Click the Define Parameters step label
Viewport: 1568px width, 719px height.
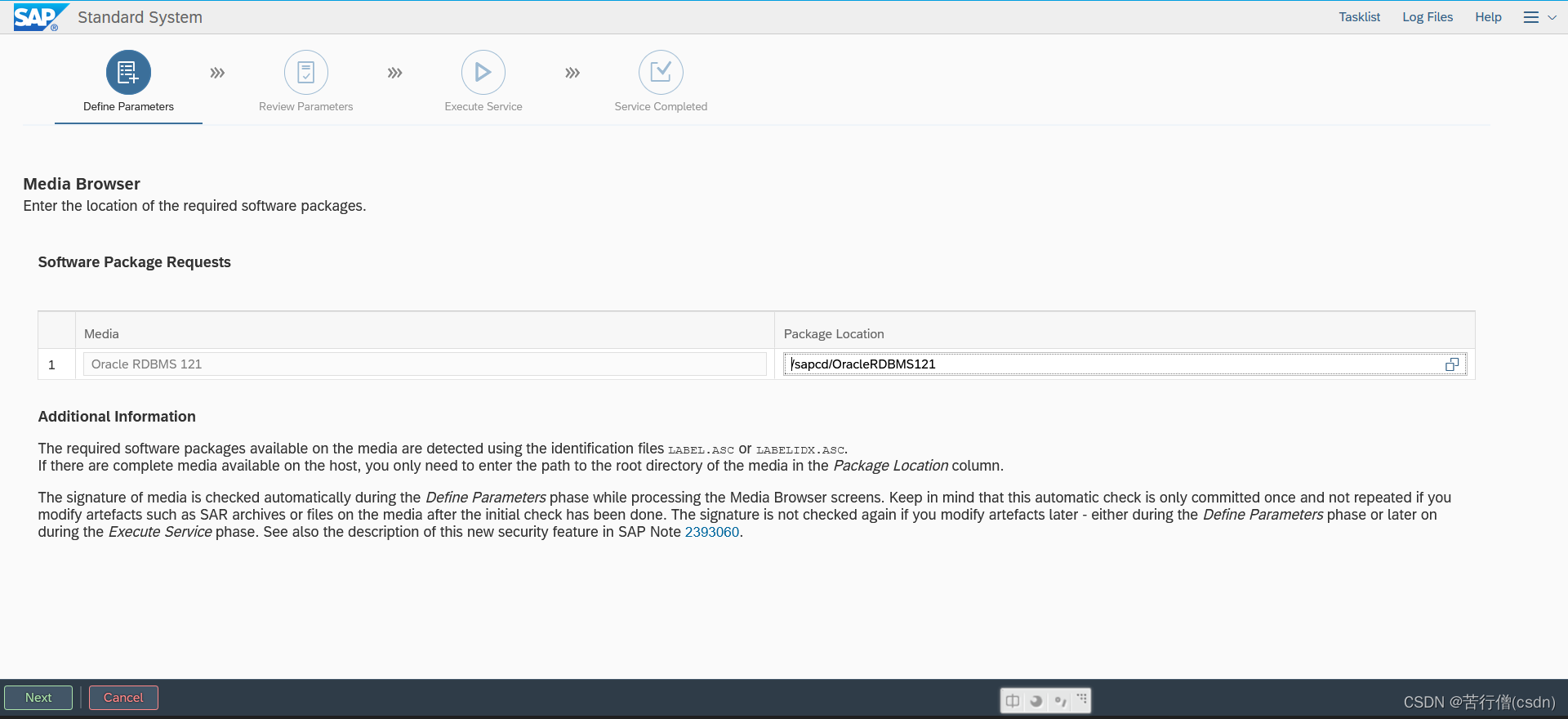pos(128,106)
